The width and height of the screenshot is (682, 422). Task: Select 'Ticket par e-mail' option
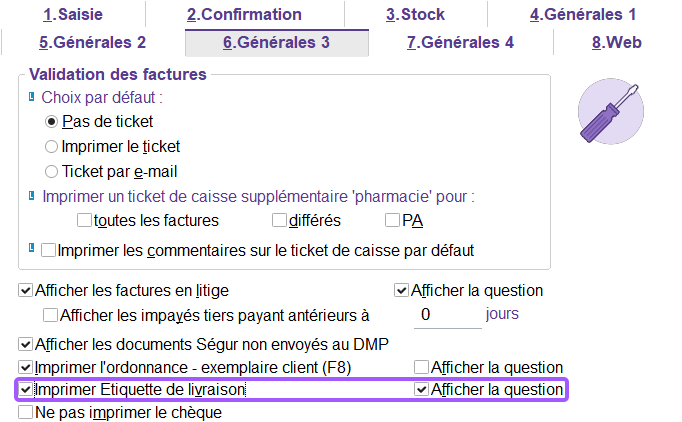52,171
